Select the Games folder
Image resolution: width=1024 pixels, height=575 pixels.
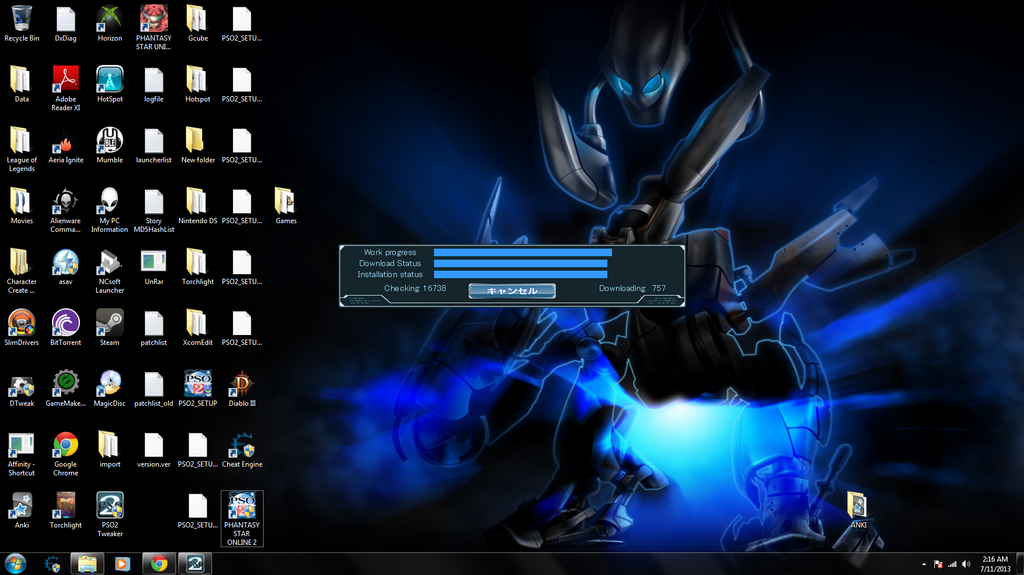pos(285,206)
